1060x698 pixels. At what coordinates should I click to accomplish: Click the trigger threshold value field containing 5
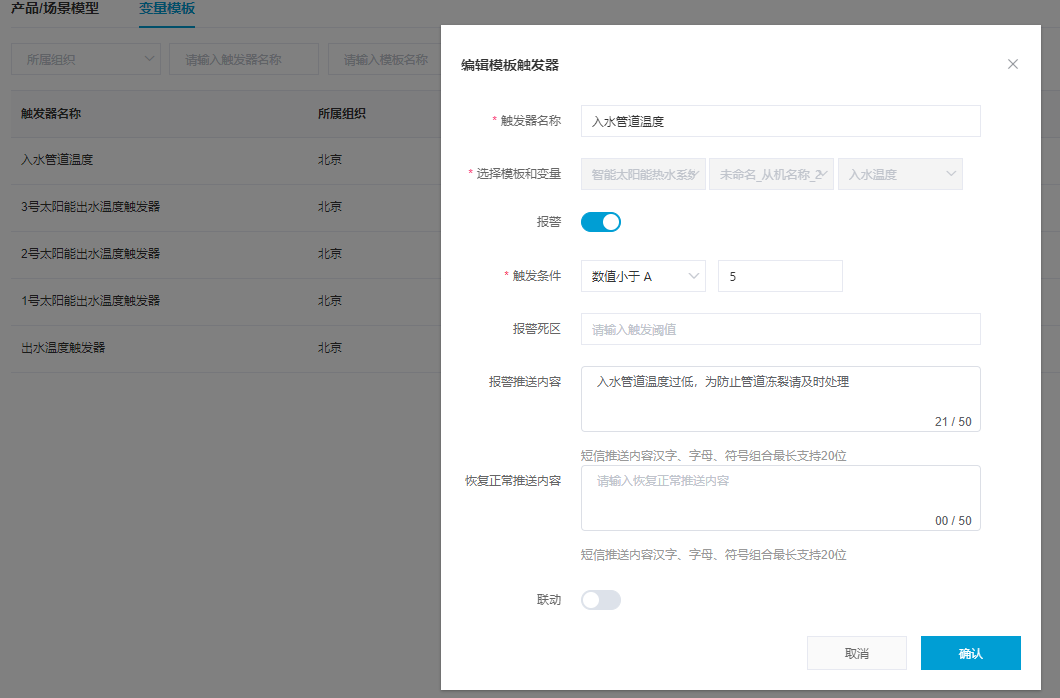point(780,276)
